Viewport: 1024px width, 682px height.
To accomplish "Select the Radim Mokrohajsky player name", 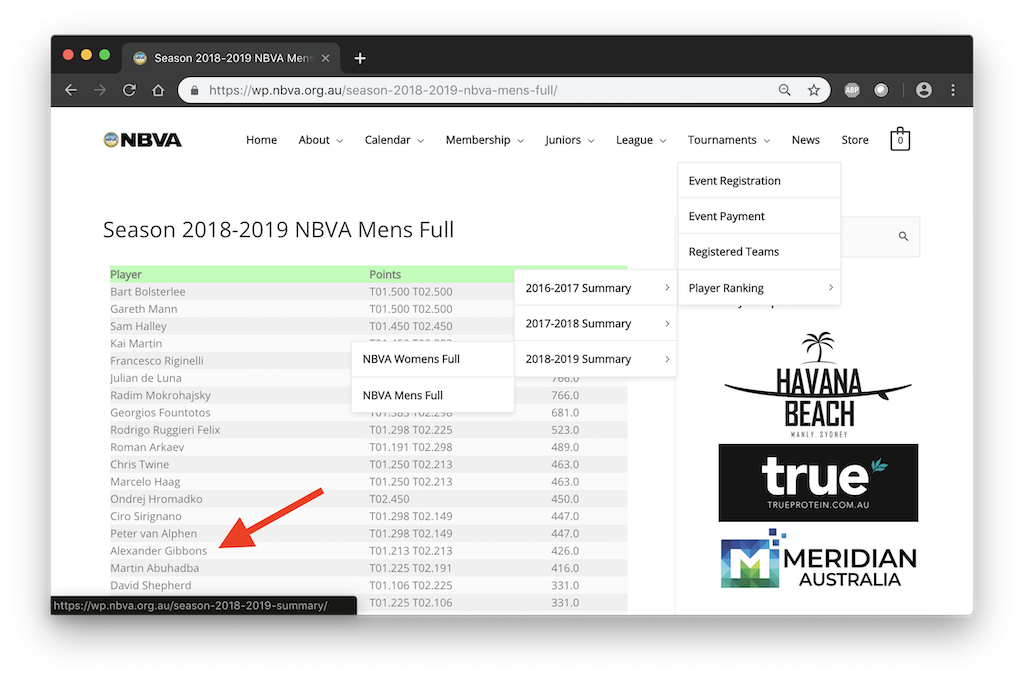I will click(161, 395).
